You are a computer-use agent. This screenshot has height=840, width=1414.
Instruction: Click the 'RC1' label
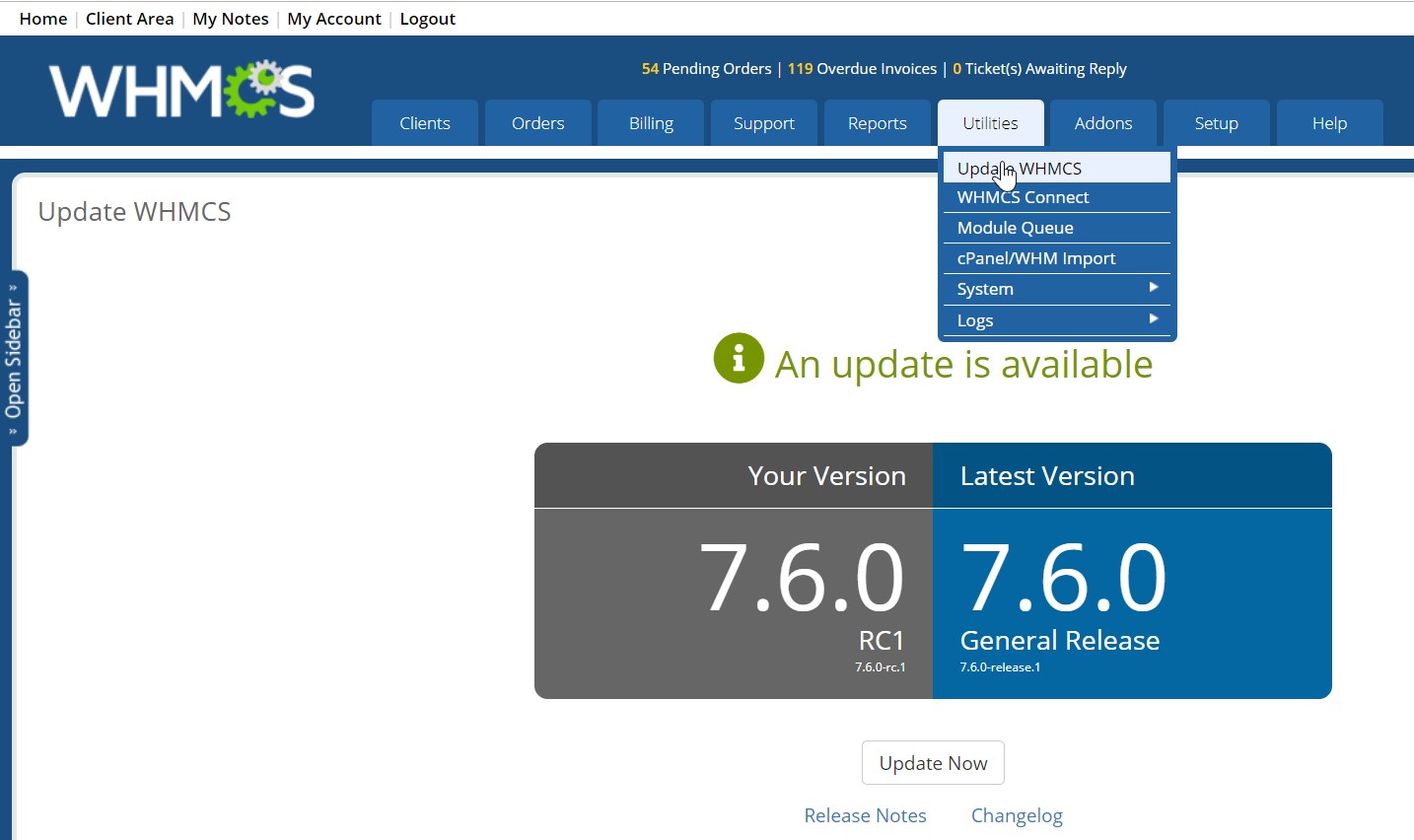882,641
